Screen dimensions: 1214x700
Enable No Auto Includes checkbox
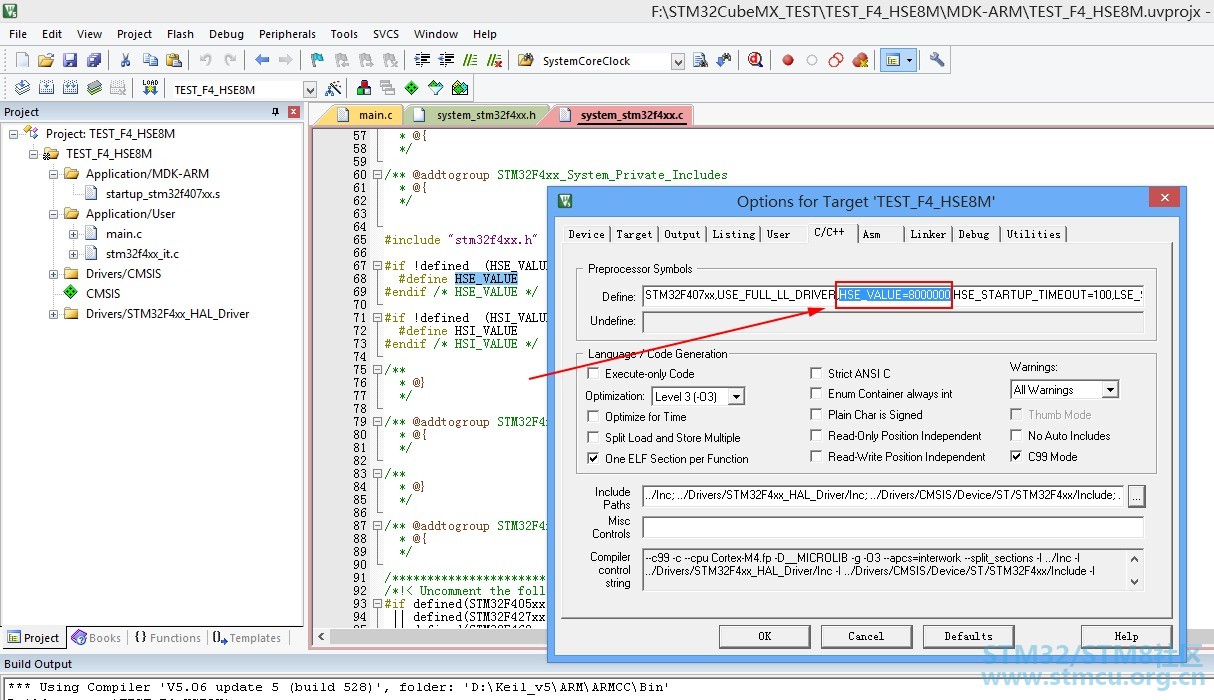click(x=1018, y=436)
